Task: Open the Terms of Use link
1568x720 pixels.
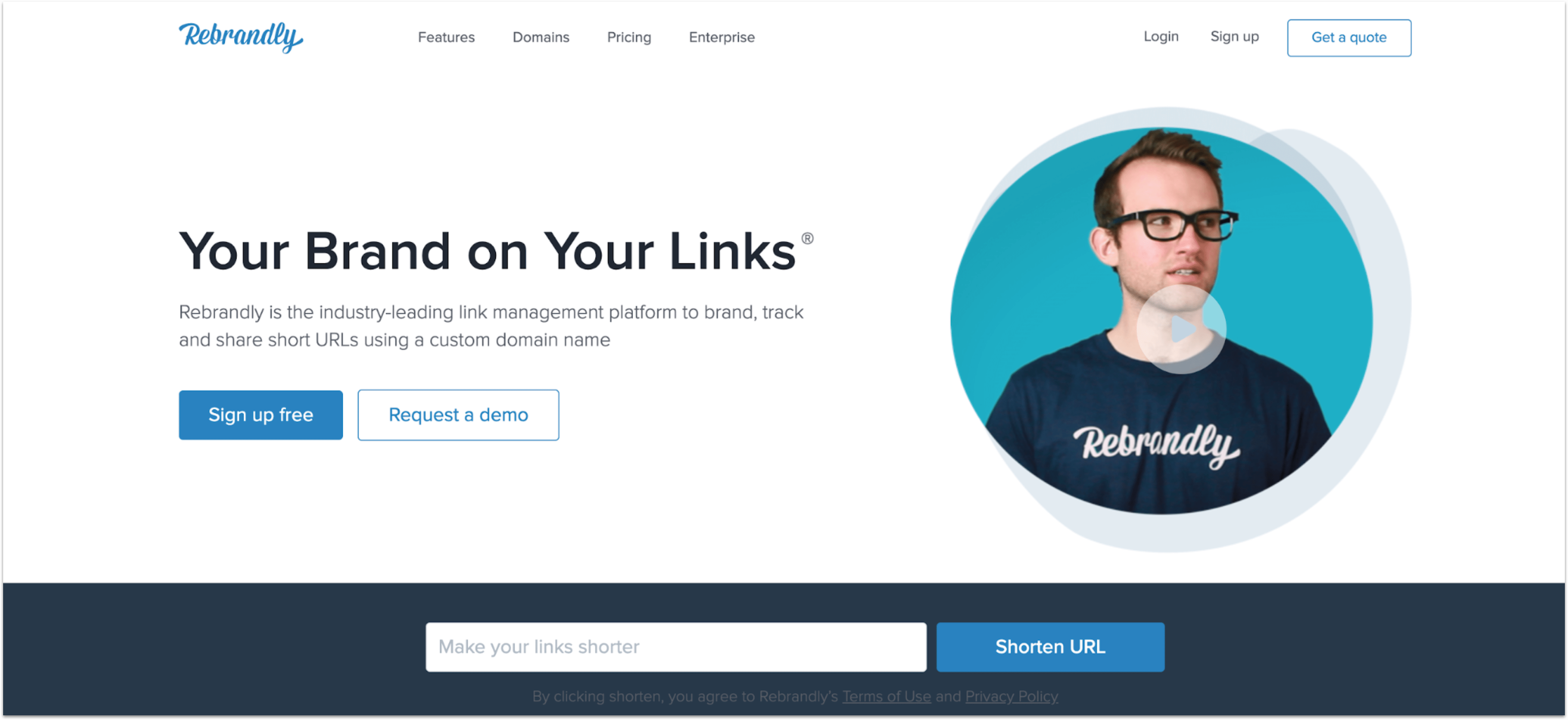Action: [886, 696]
